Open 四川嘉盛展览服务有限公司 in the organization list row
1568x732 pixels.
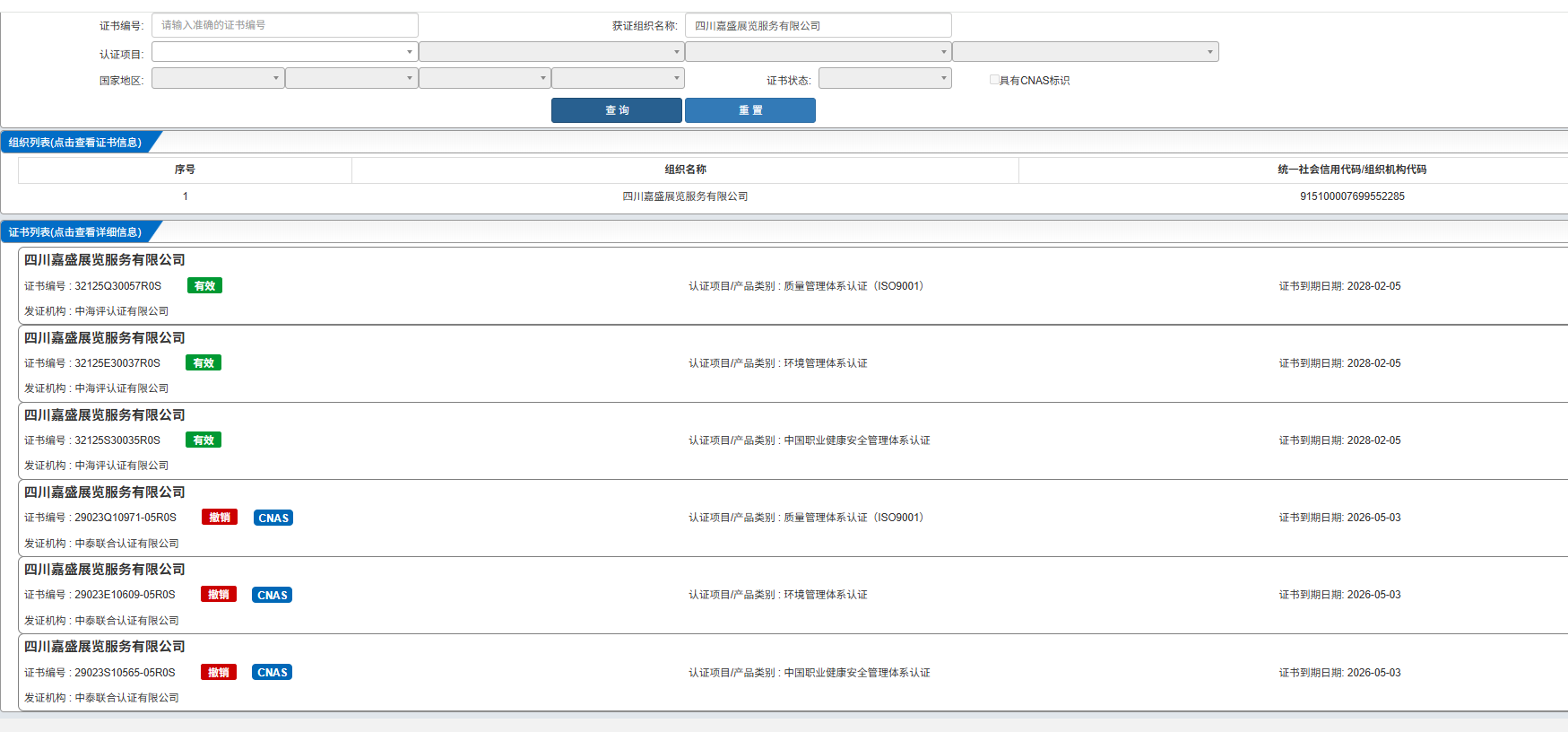[685, 196]
